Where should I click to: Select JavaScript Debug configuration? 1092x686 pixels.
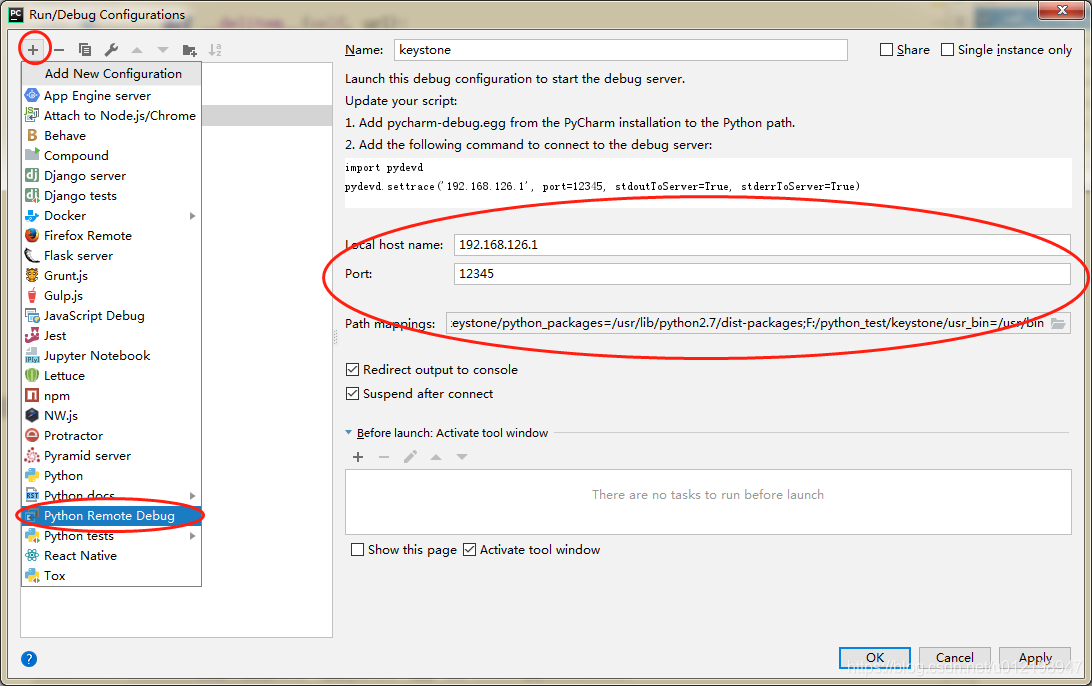point(111,315)
